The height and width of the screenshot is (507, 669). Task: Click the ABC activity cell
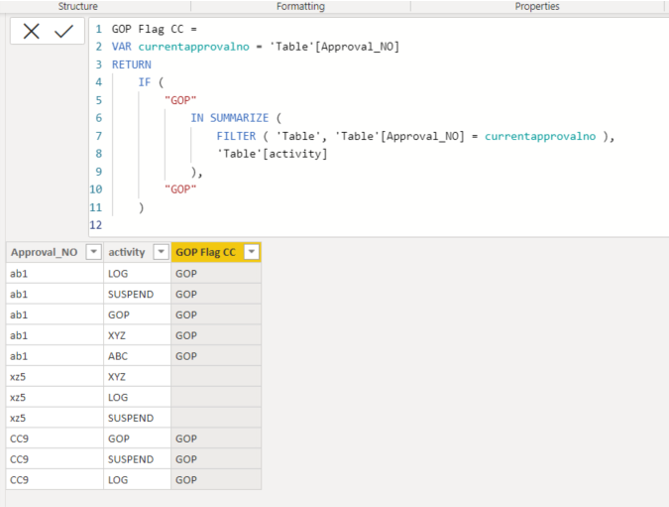click(137, 356)
